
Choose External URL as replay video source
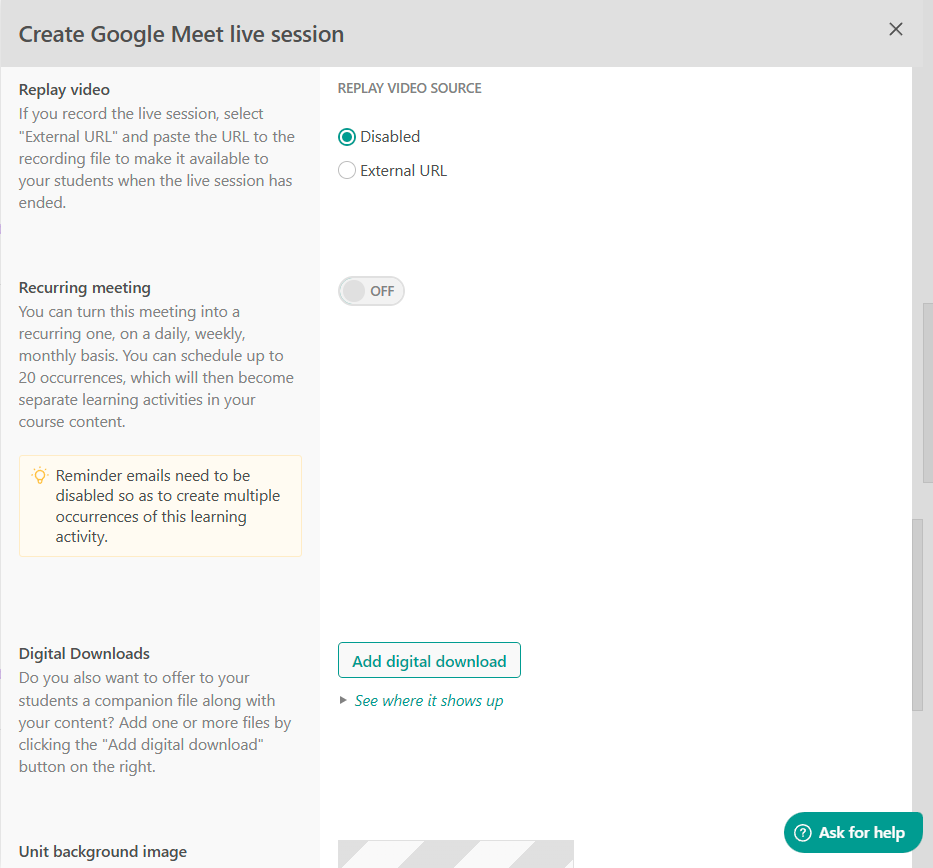pyautogui.click(x=347, y=171)
